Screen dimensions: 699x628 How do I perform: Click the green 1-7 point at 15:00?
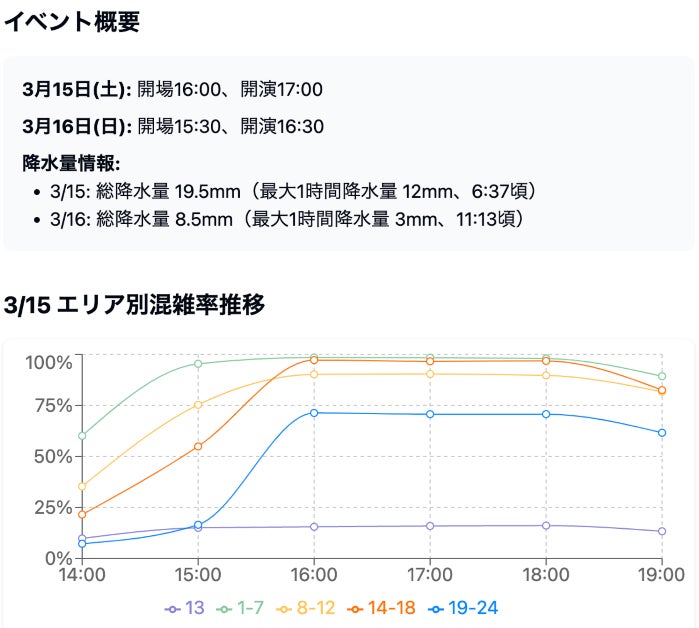click(x=198, y=364)
